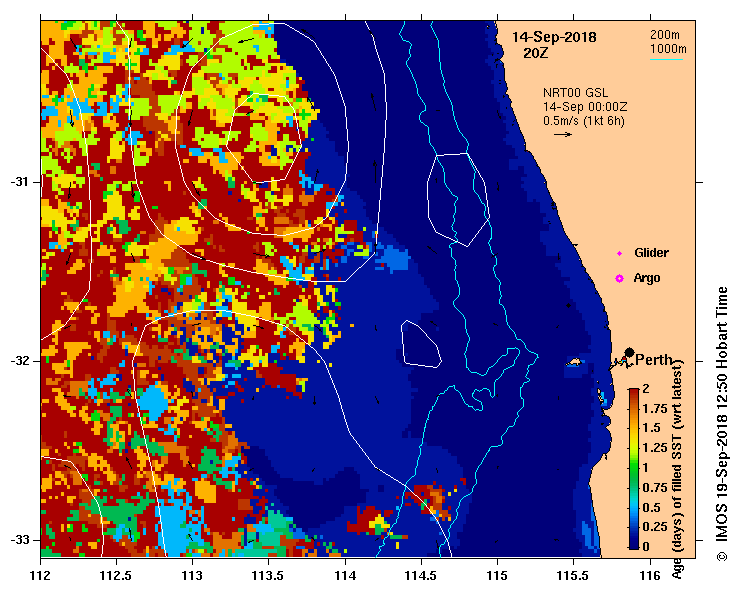This screenshot has height=592, width=739.
Task: Click the magenta Argo circle legend marker
Action: tap(619, 279)
